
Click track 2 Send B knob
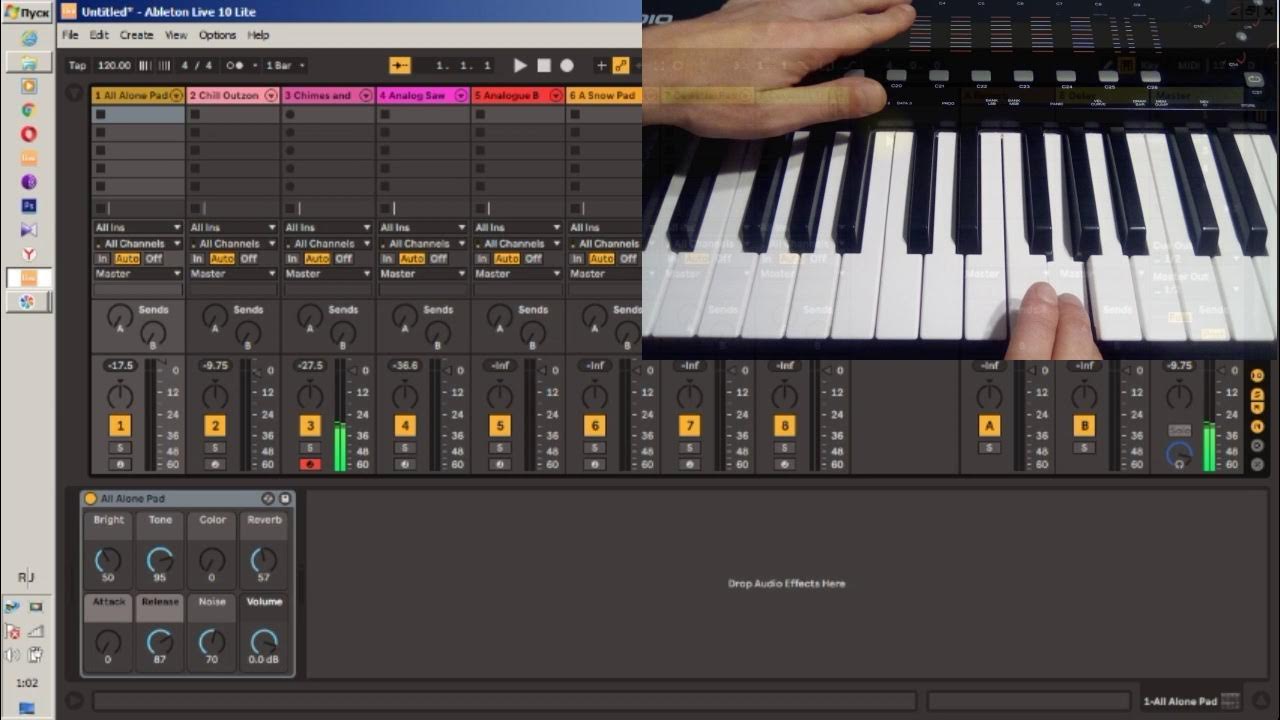click(247, 334)
